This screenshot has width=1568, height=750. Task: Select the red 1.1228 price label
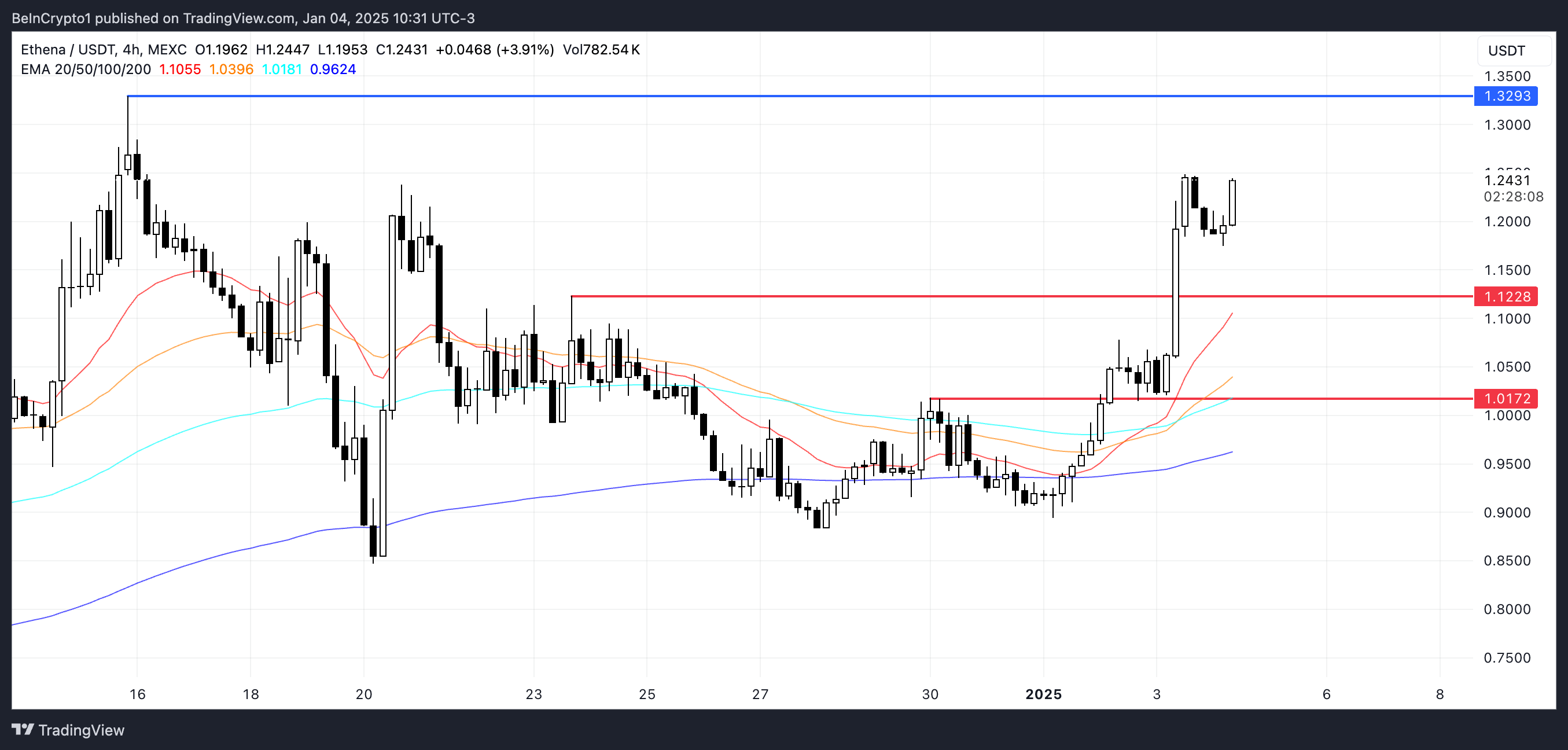pyautogui.click(x=1506, y=296)
